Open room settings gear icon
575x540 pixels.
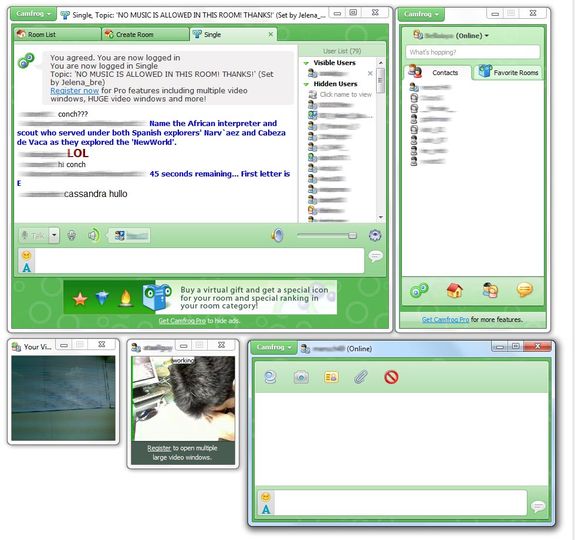click(x=375, y=235)
